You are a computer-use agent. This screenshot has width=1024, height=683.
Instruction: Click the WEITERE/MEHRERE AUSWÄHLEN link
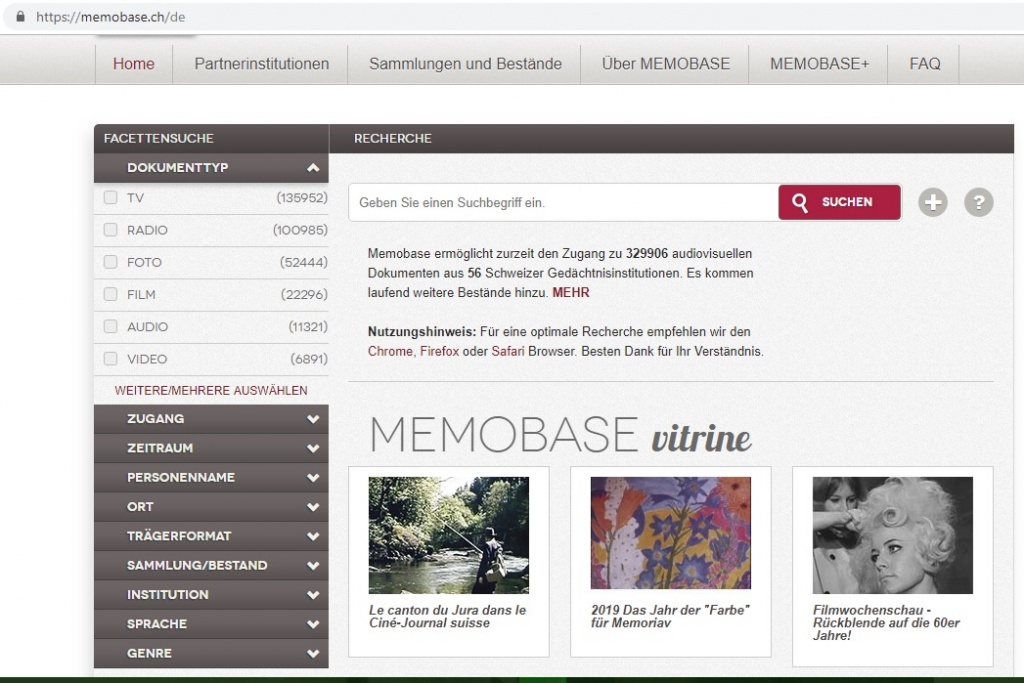pos(211,390)
